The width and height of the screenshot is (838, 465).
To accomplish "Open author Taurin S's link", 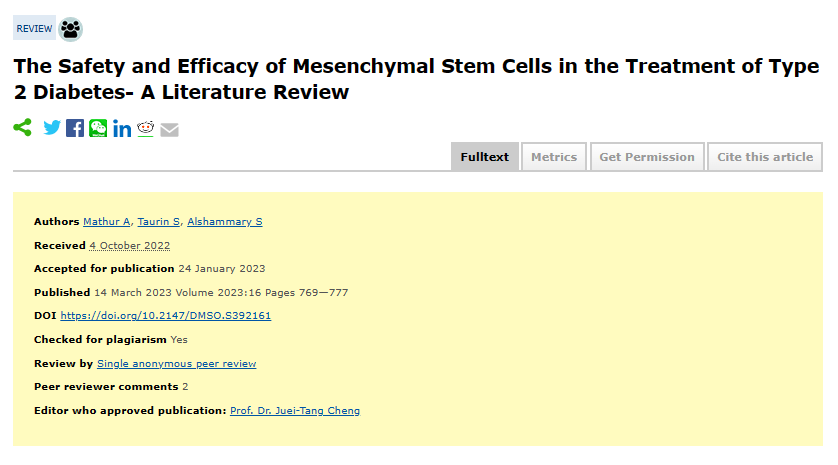I will 159,222.
